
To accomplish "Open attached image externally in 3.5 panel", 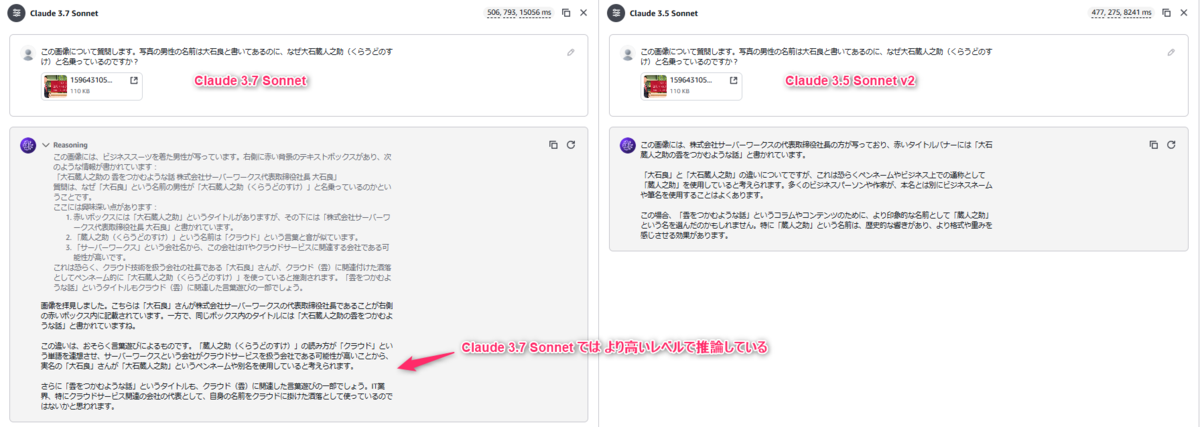I will 733,79.
